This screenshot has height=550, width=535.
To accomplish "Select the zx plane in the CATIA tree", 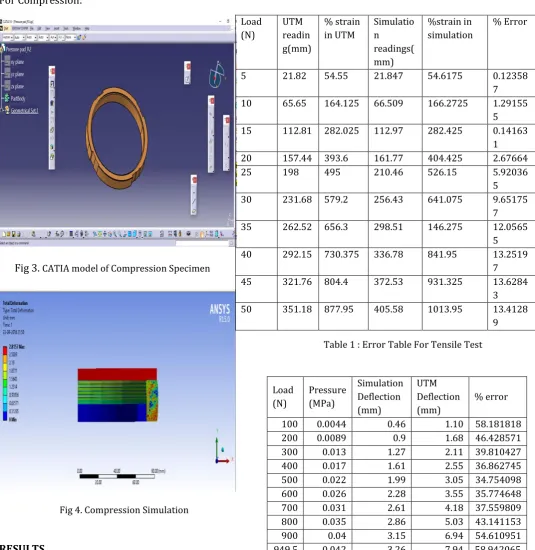I will click(x=17, y=86).
